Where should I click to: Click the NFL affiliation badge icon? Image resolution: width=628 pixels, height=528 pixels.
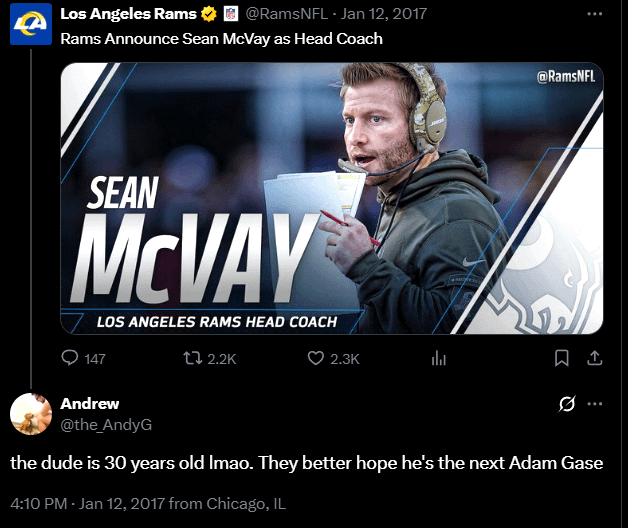tap(231, 14)
